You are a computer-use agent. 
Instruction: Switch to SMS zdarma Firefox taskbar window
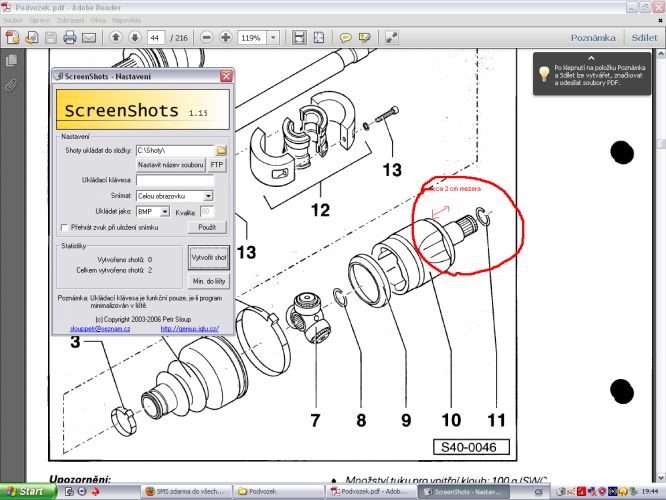click(186, 492)
